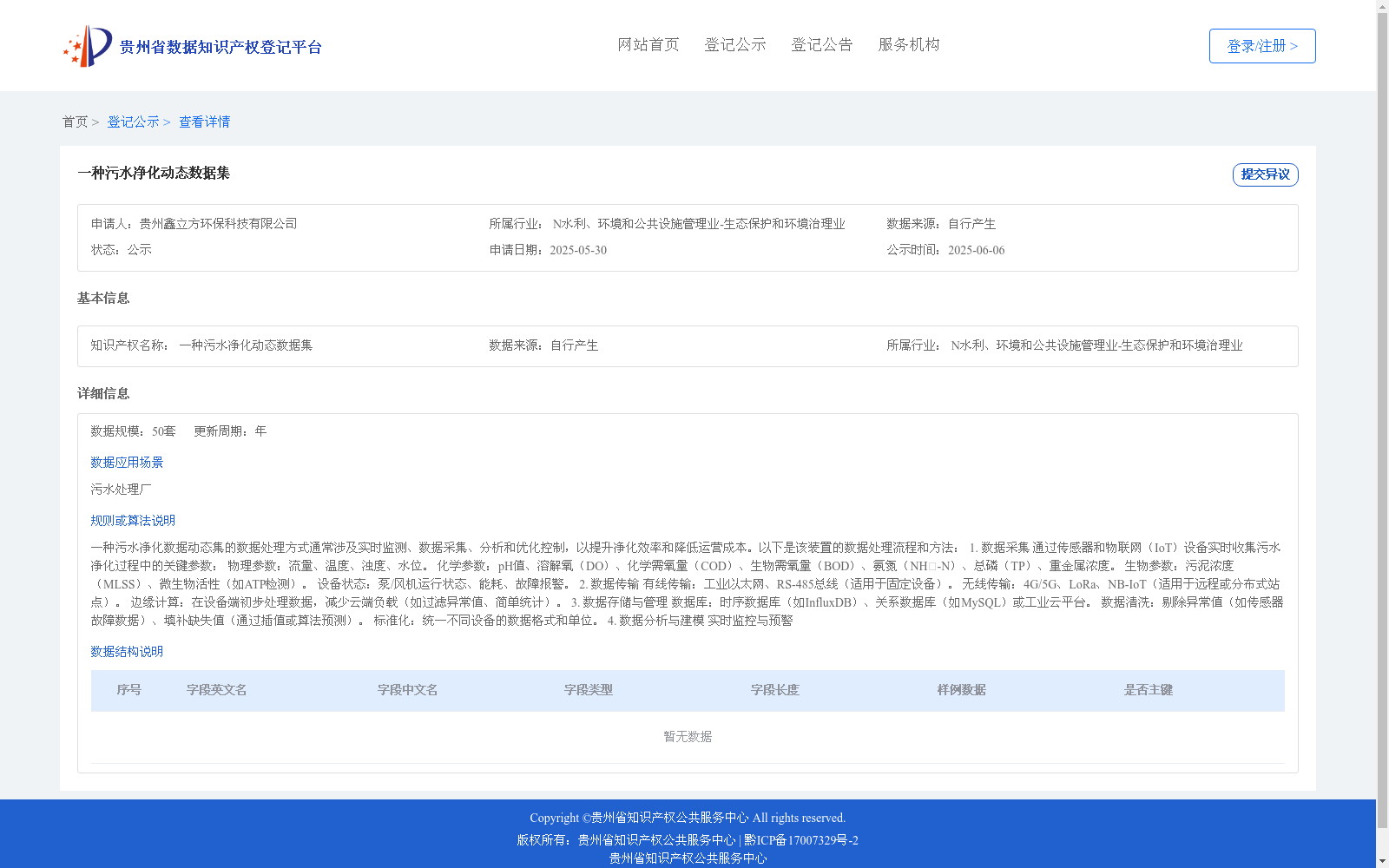Select the 状态：公示 text

(122, 250)
